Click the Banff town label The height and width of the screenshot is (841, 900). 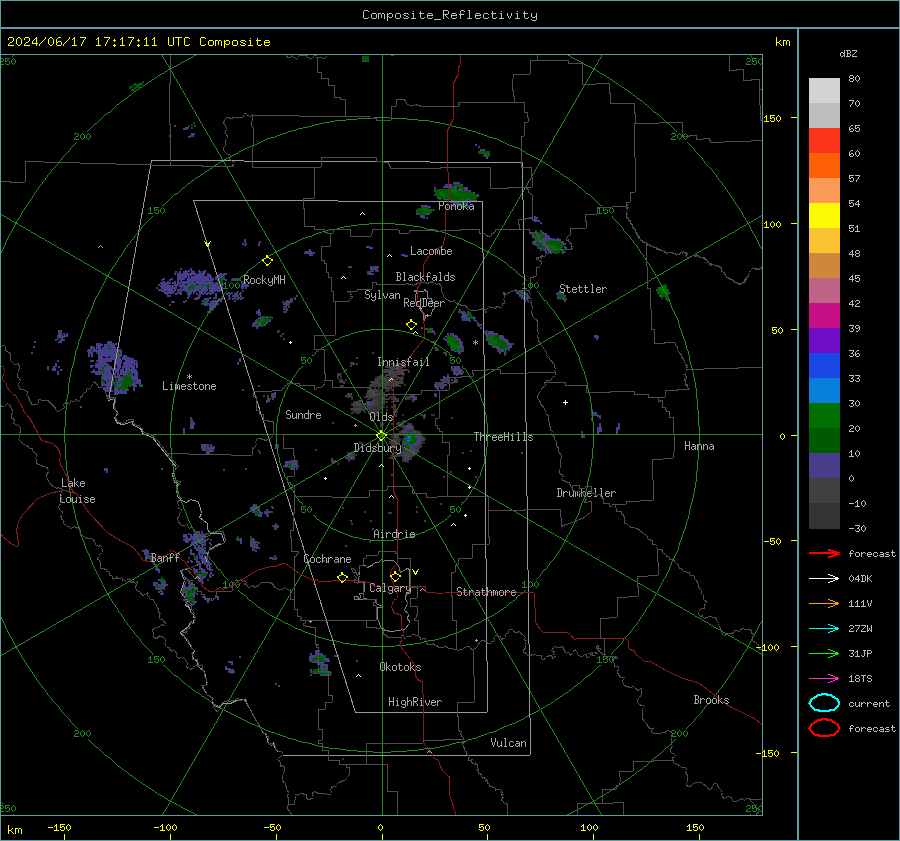pos(165,557)
